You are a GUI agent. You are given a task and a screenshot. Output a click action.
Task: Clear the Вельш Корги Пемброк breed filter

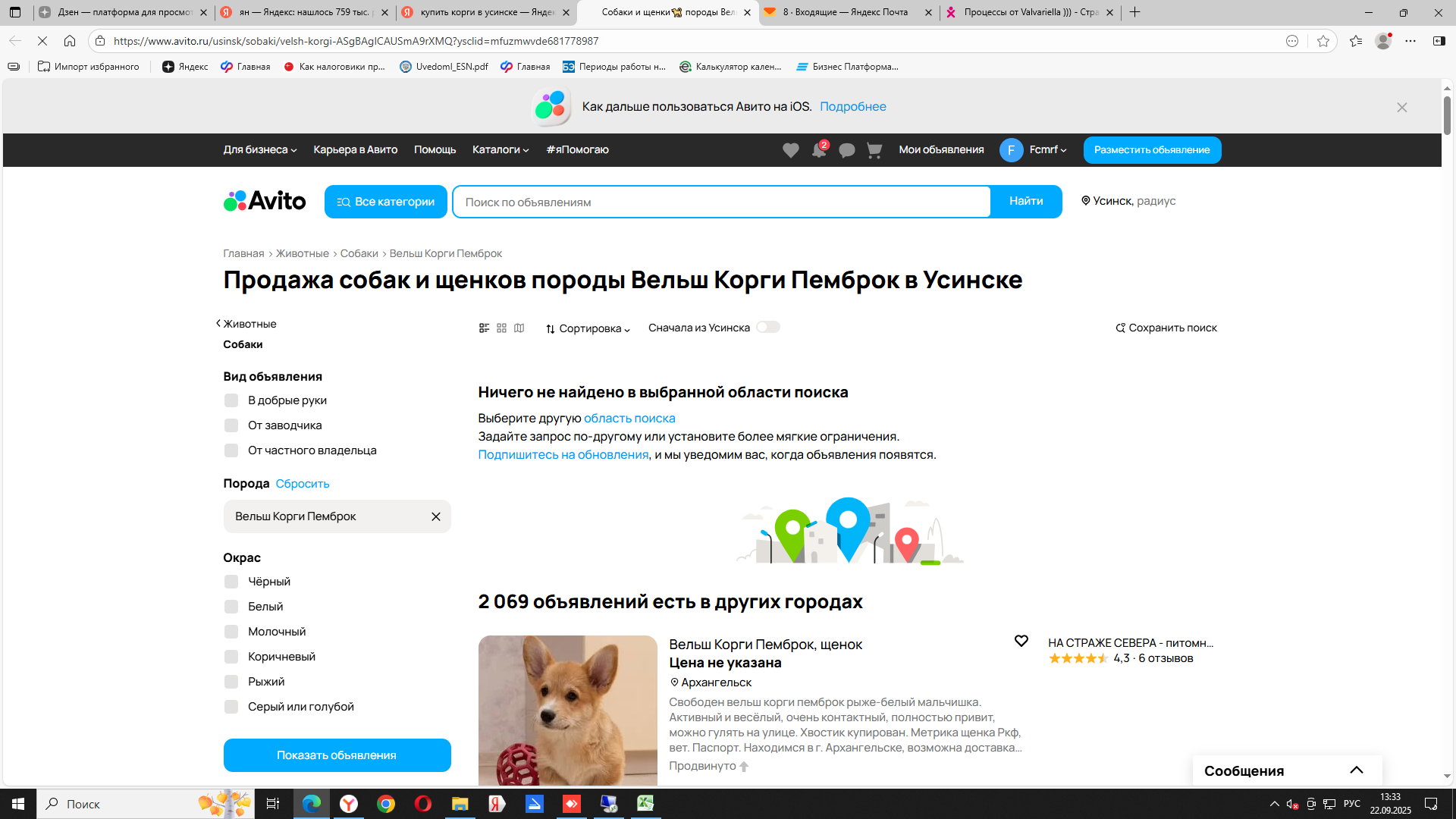436,516
